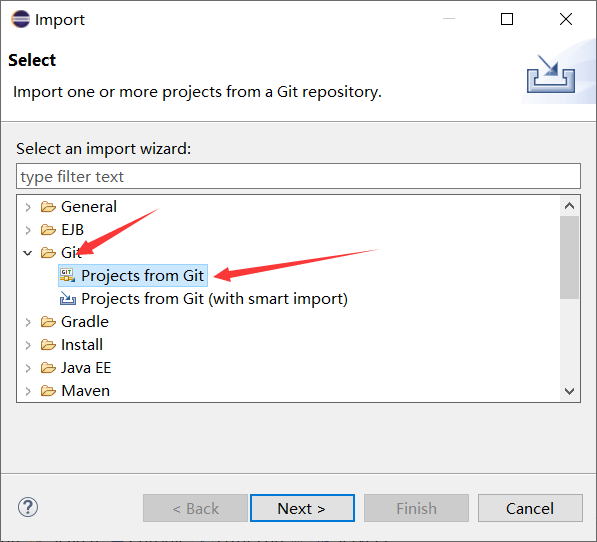
Task: Click the Eclipse logo in the title bar
Action: 21,19
